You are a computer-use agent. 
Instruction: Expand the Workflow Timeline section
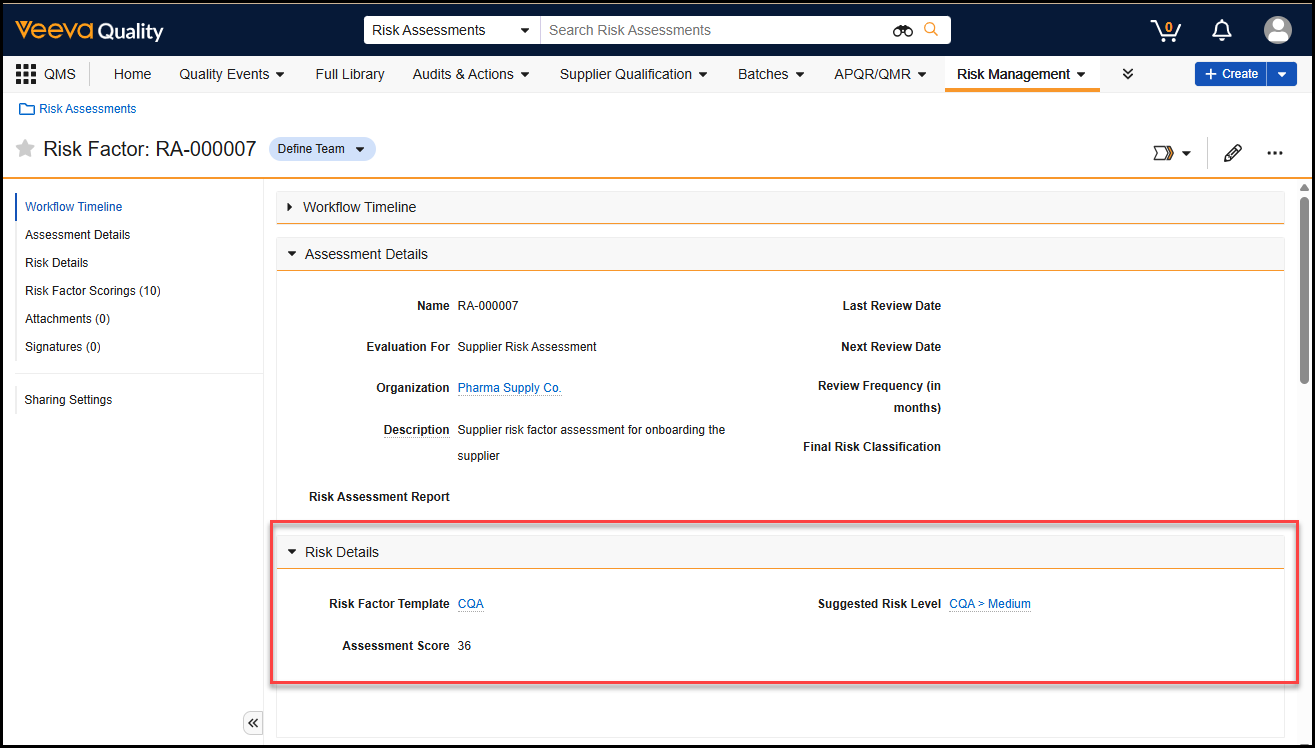tap(290, 207)
